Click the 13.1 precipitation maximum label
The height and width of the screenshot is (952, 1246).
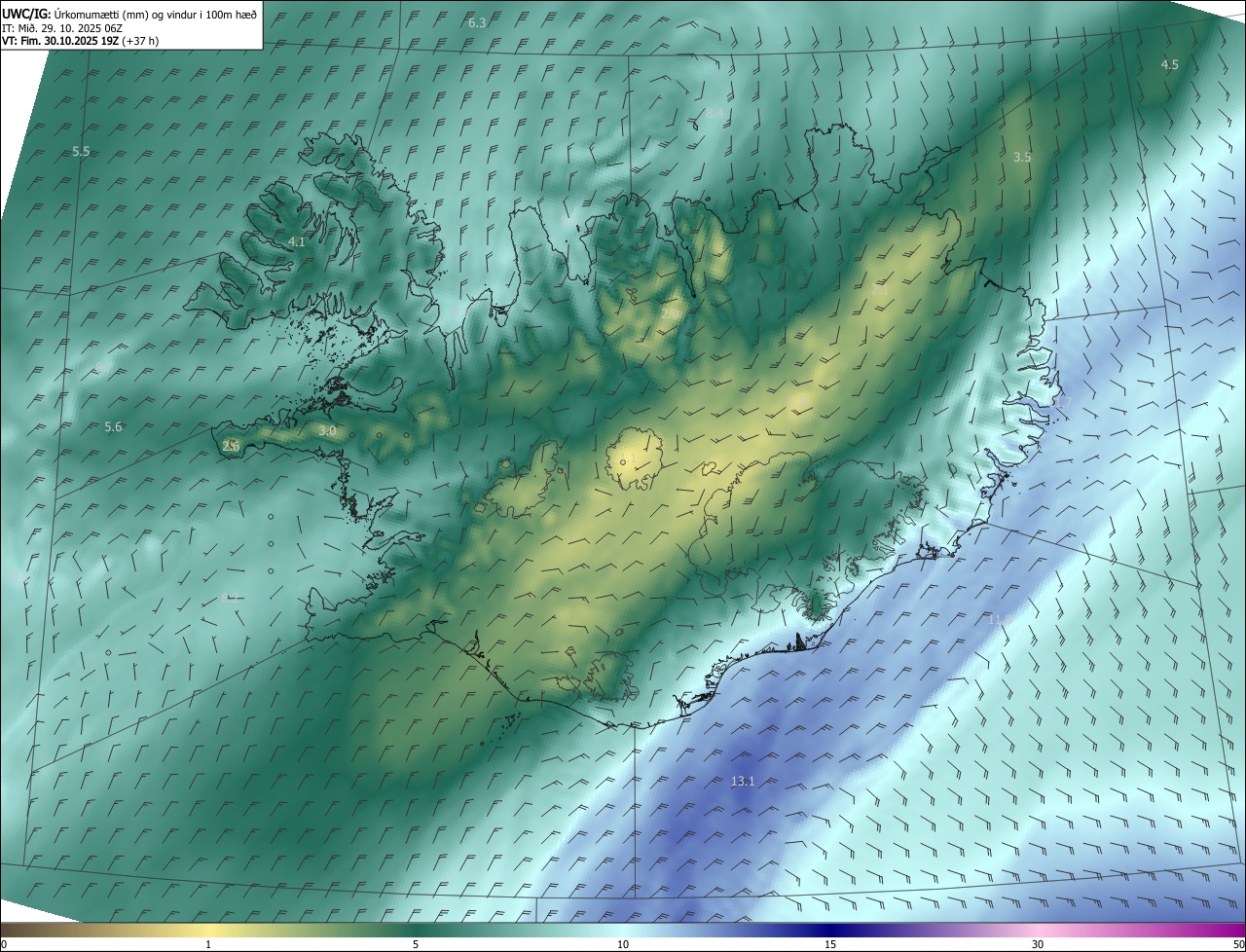point(743,781)
